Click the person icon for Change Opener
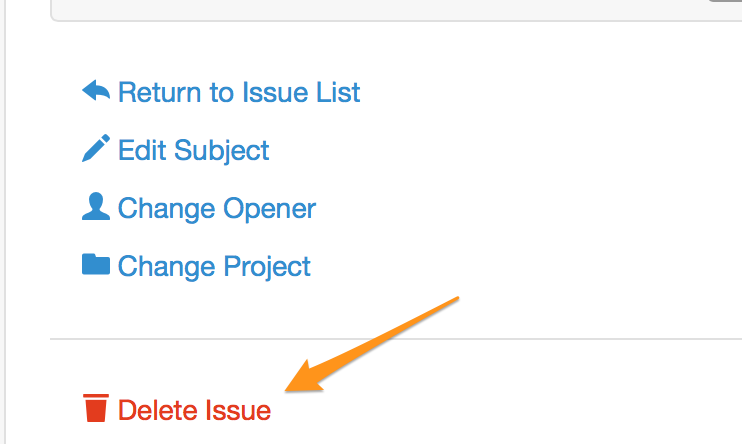This screenshot has width=742, height=444. coord(95,208)
